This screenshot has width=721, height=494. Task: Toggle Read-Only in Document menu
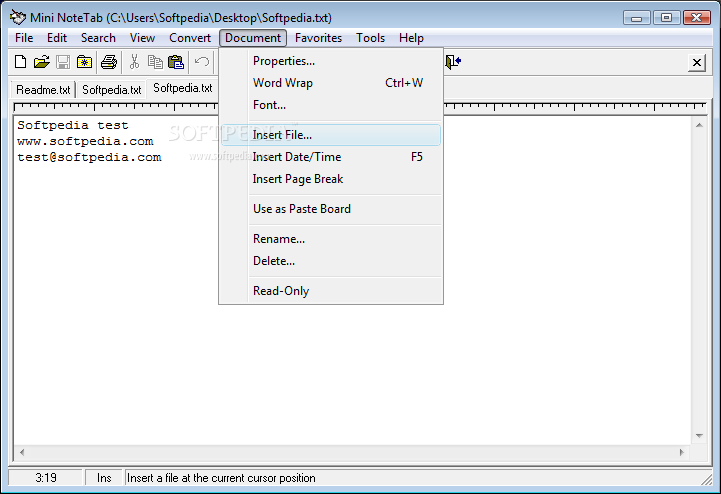[331, 291]
